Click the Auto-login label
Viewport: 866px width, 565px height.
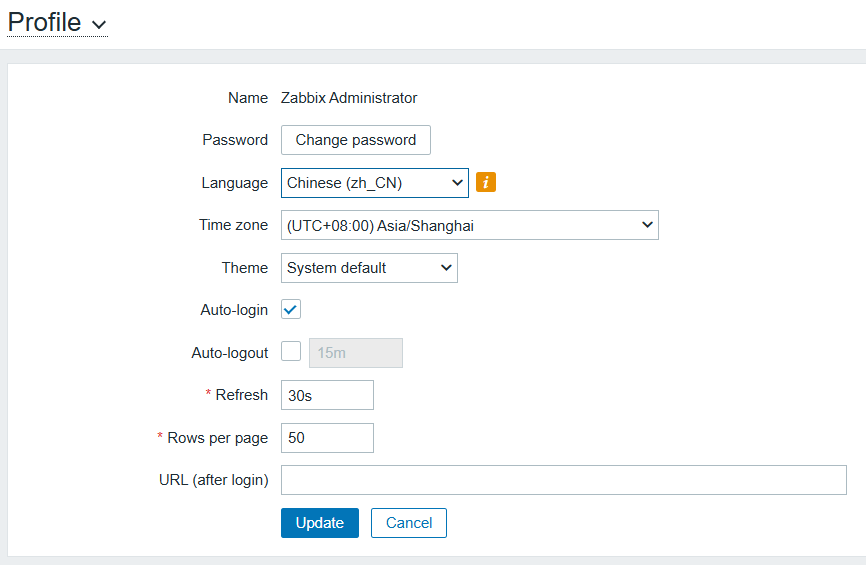point(234,310)
